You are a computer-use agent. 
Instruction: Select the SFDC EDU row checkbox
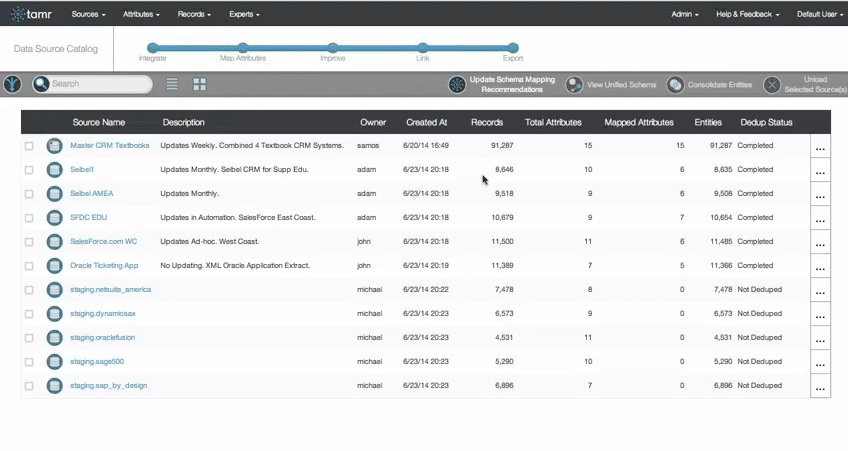[x=29, y=218]
